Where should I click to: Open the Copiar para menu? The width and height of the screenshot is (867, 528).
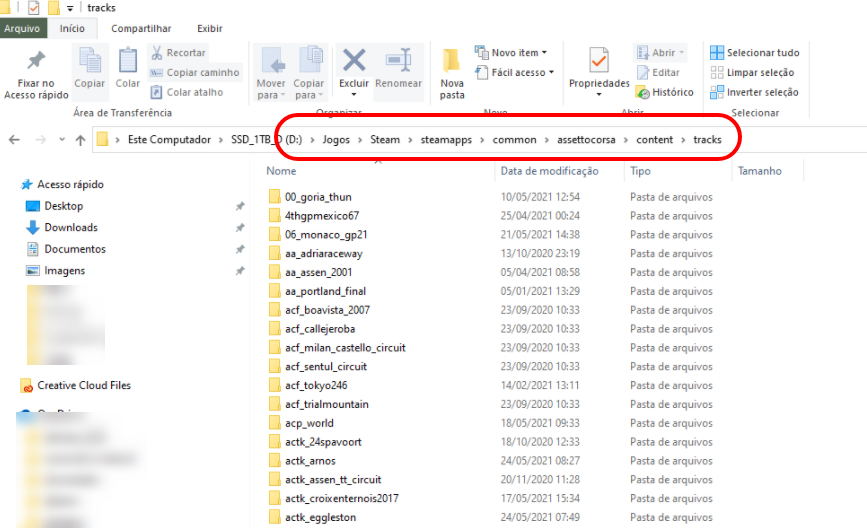coord(309,73)
